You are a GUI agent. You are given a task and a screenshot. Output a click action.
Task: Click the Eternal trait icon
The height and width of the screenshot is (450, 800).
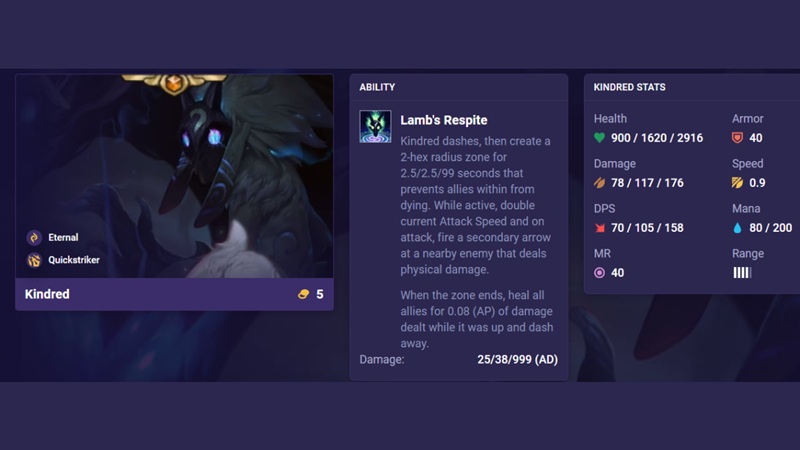tap(34, 237)
